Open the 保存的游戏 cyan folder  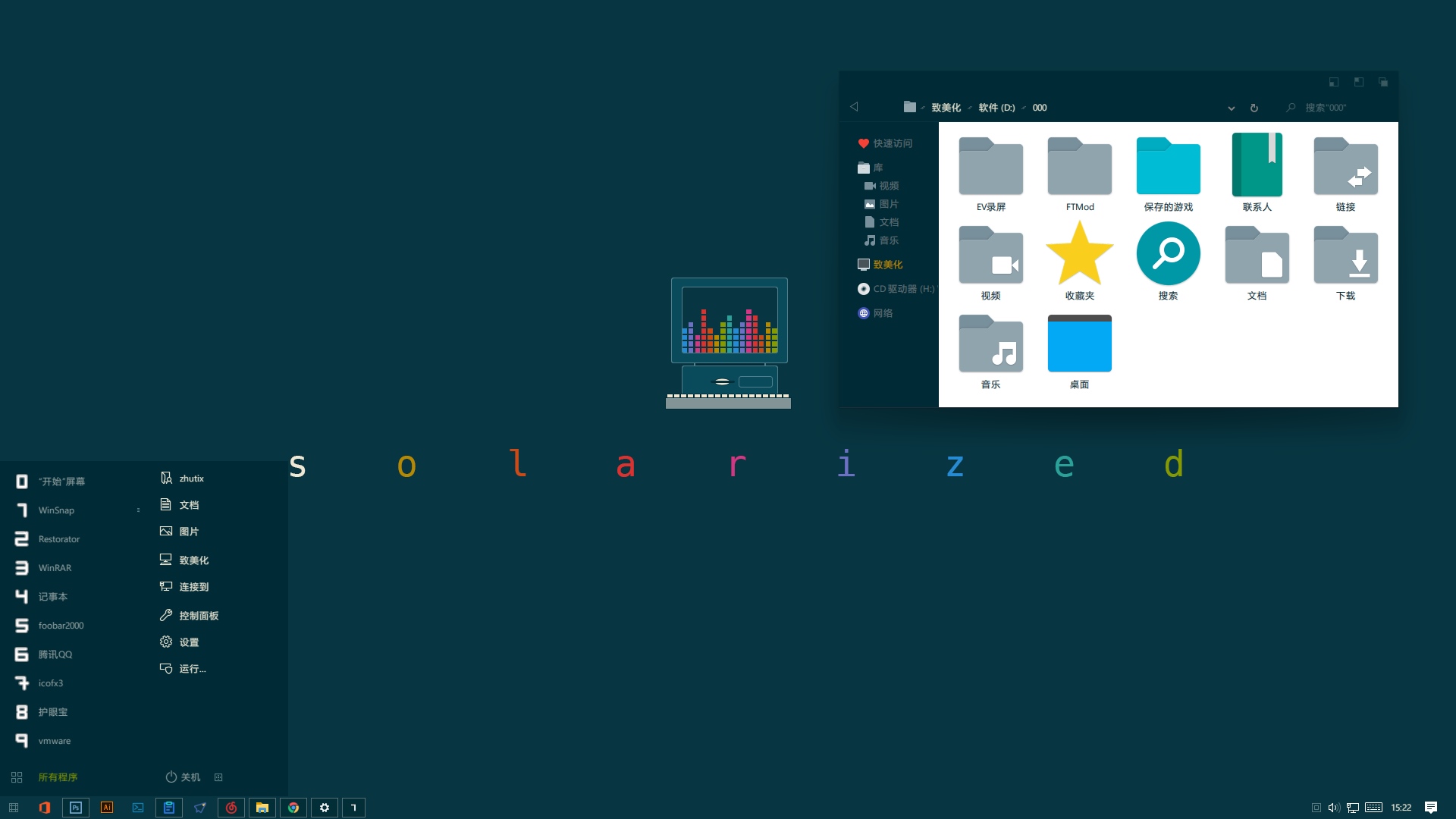[1168, 174]
